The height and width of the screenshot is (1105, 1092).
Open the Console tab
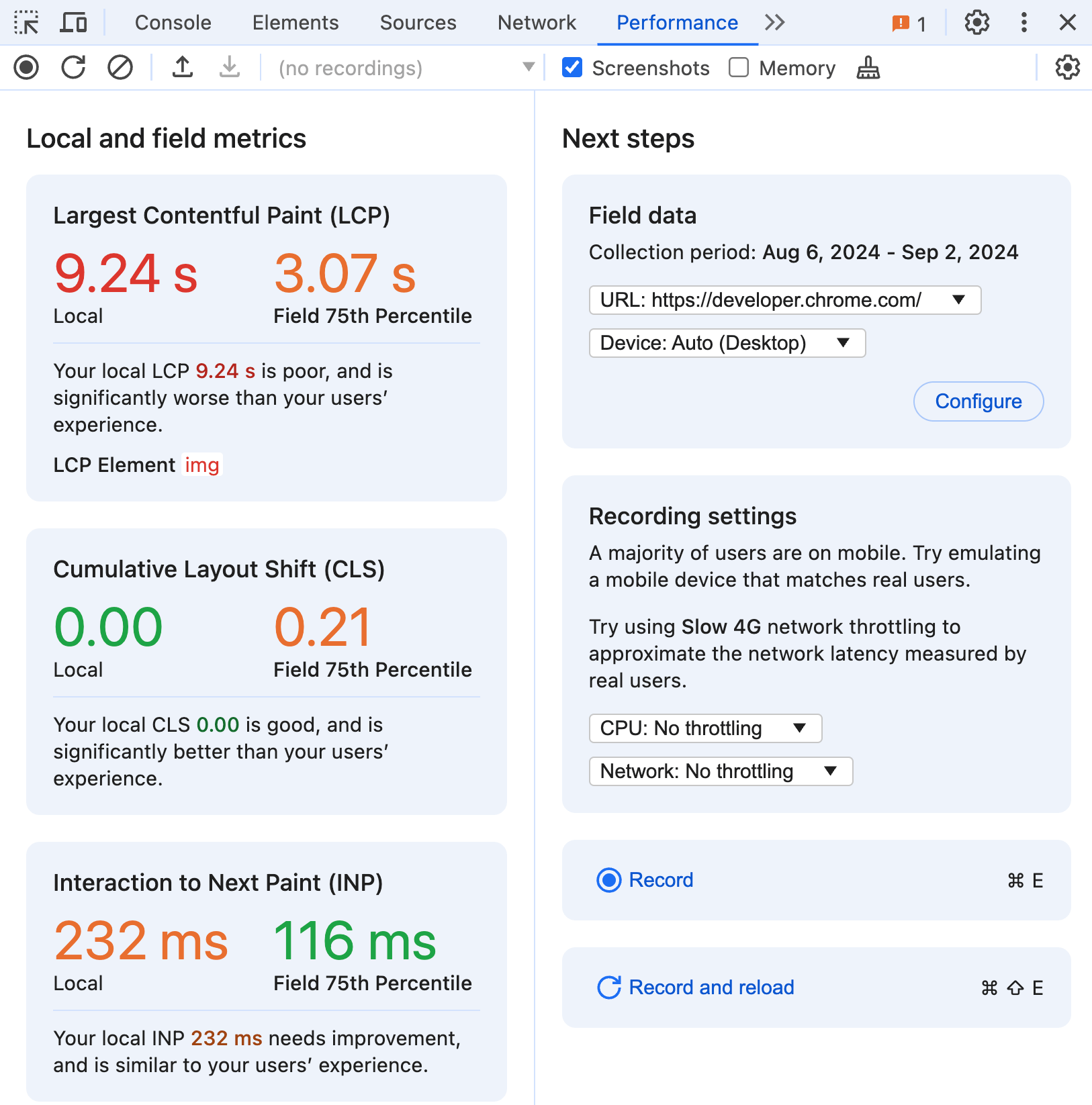173,22
